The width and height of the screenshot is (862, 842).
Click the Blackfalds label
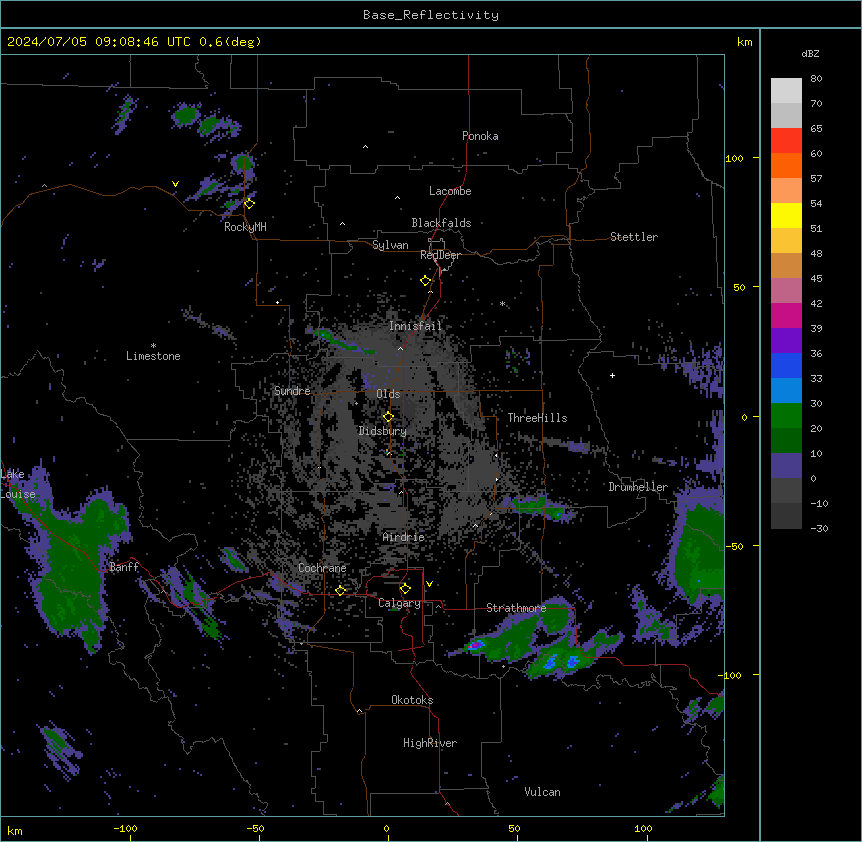[441, 223]
